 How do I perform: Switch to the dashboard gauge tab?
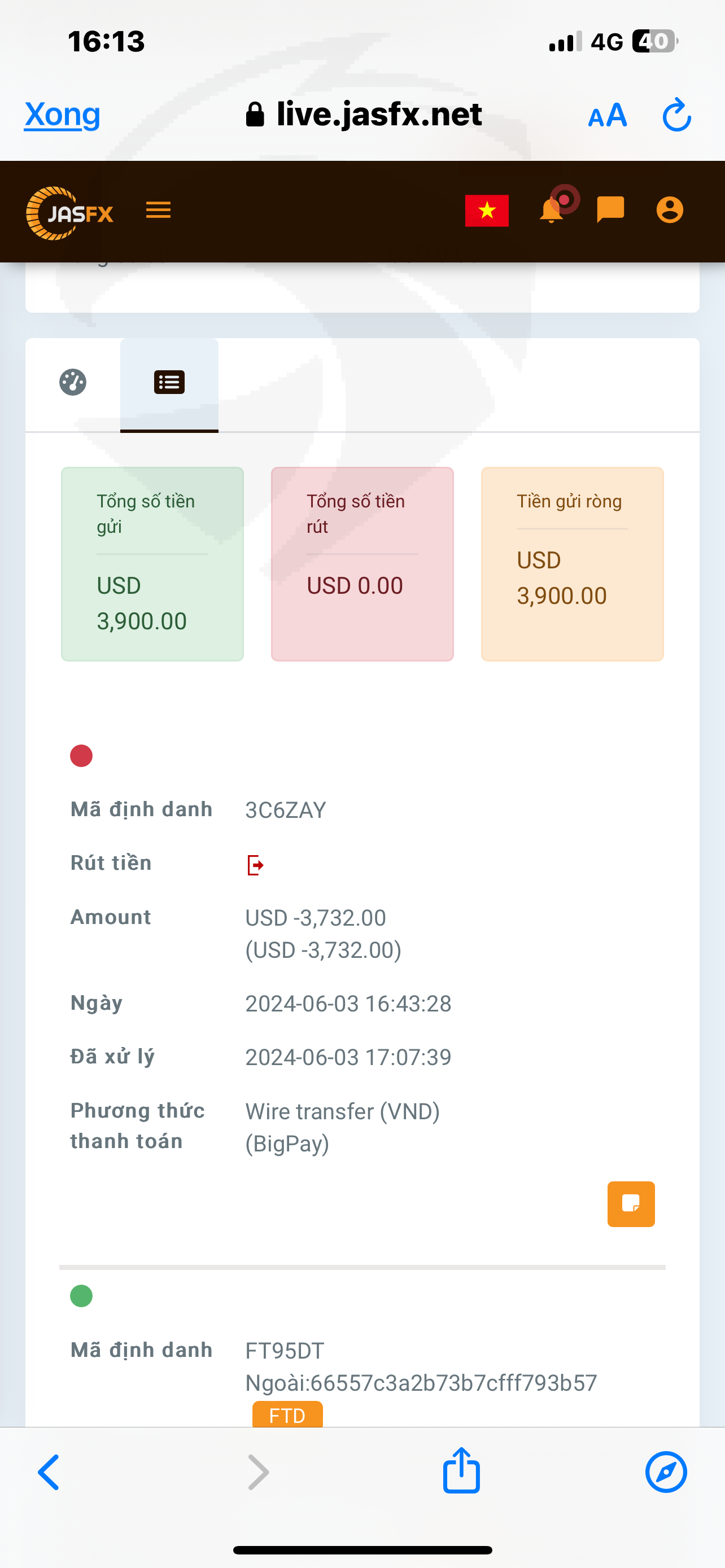pos(73,383)
